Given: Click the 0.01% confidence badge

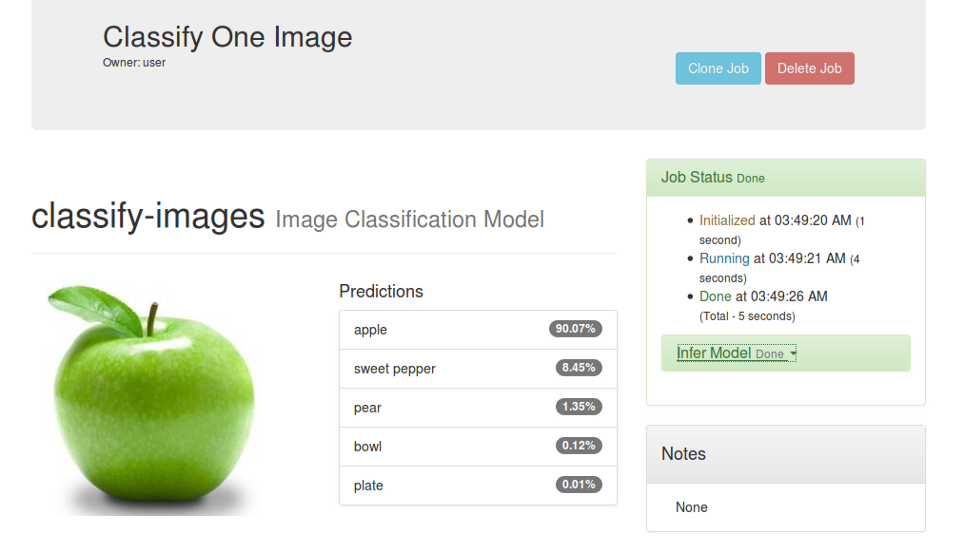Looking at the screenshot, I should (578, 485).
